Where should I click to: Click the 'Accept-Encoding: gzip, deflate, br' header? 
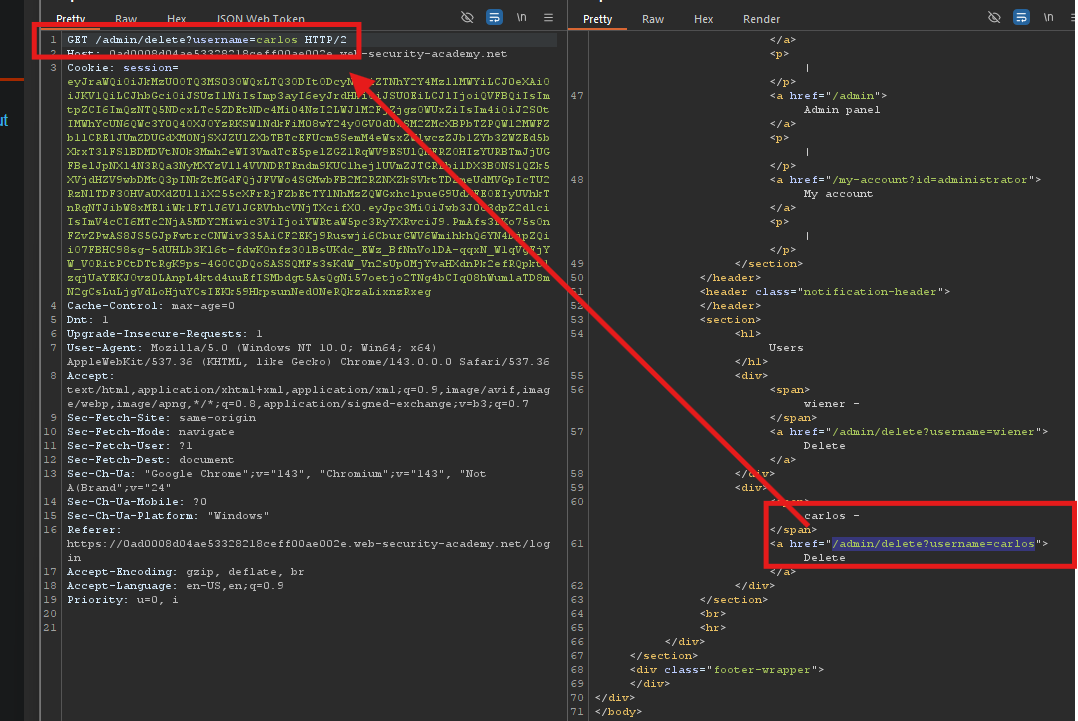pos(186,572)
